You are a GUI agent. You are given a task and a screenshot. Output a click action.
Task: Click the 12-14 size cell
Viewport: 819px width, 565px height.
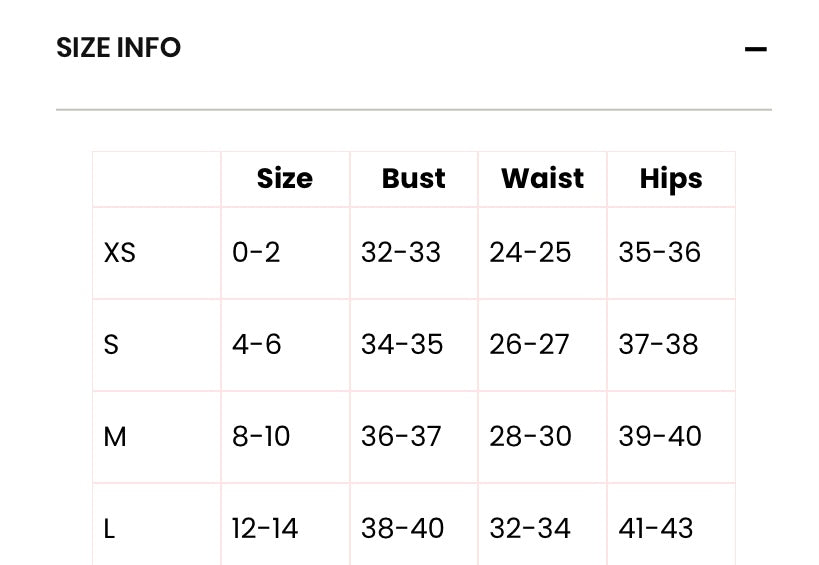coord(265,529)
